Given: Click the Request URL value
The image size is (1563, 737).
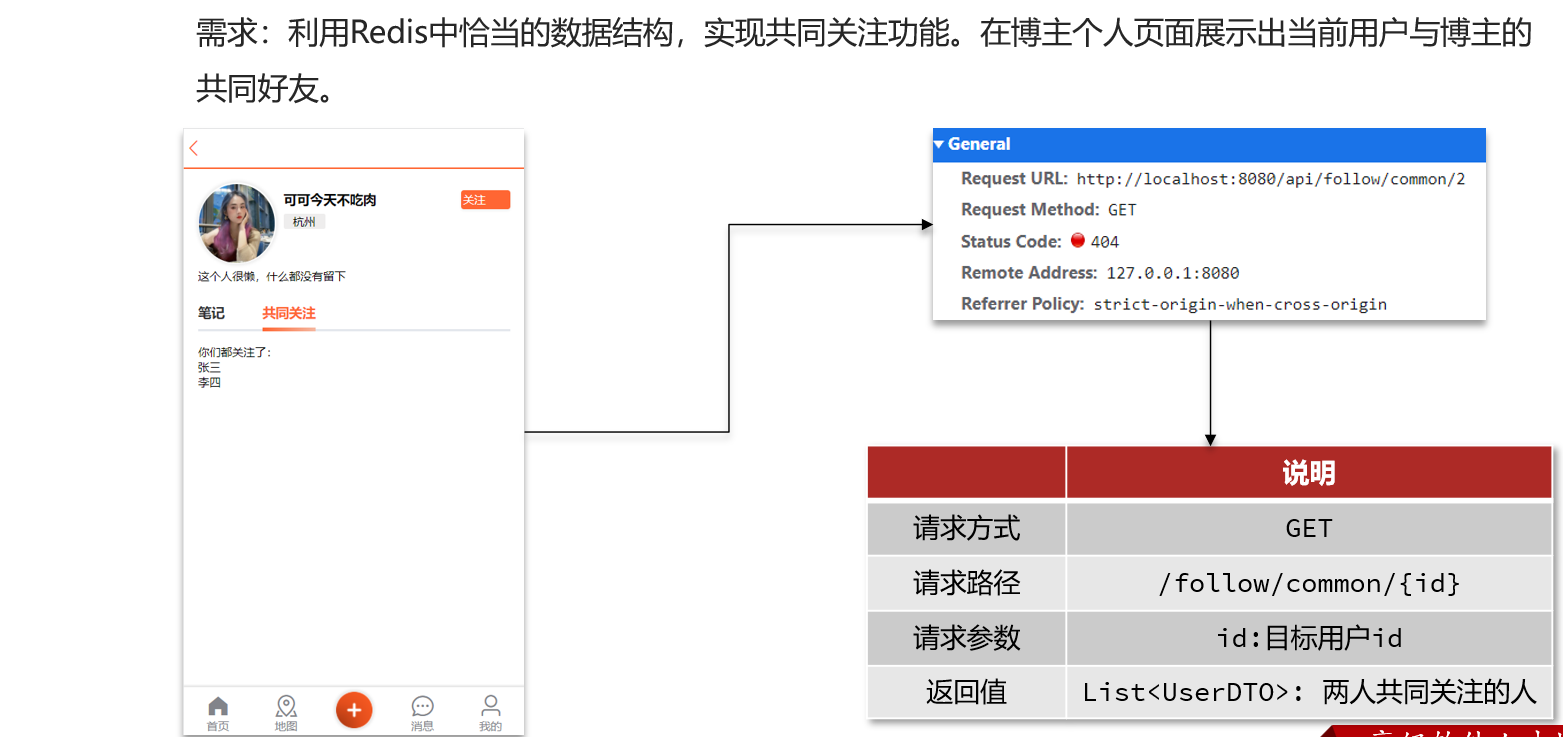Looking at the screenshot, I should (1271, 179).
